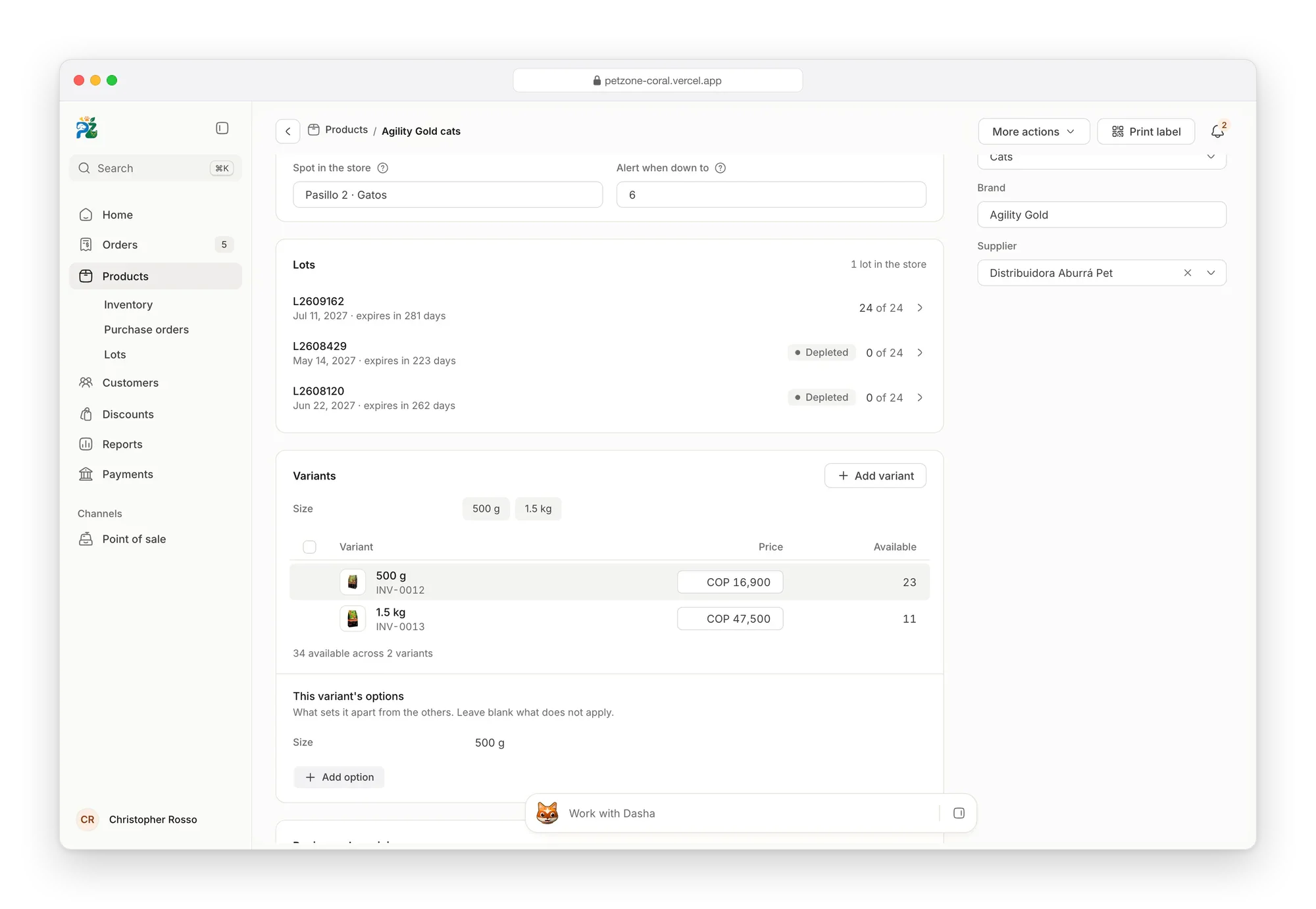Click the PetZone logo icon
Screen dimensions: 1316x909
[86, 128]
